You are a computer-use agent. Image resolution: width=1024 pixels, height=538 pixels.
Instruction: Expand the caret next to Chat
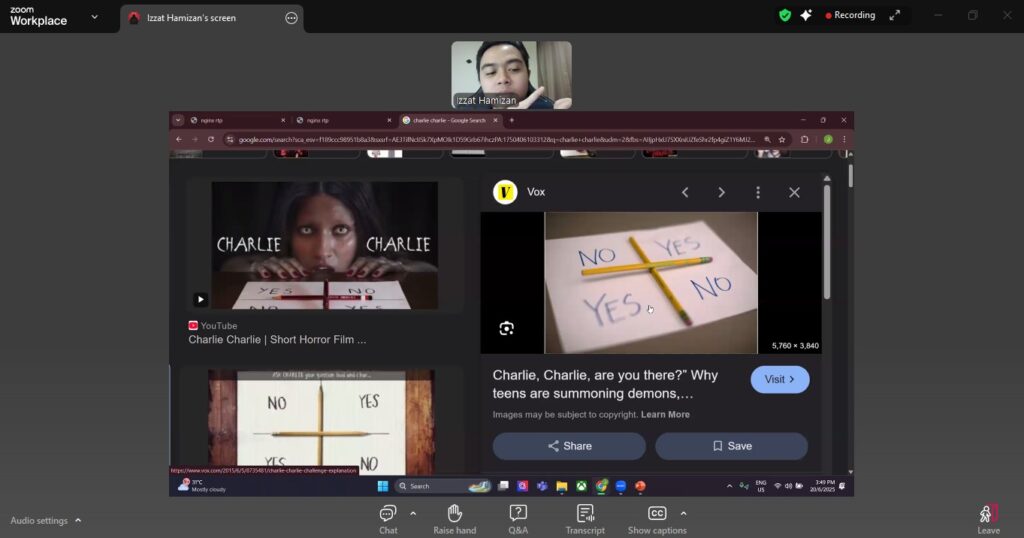pyautogui.click(x=413, y=514)
